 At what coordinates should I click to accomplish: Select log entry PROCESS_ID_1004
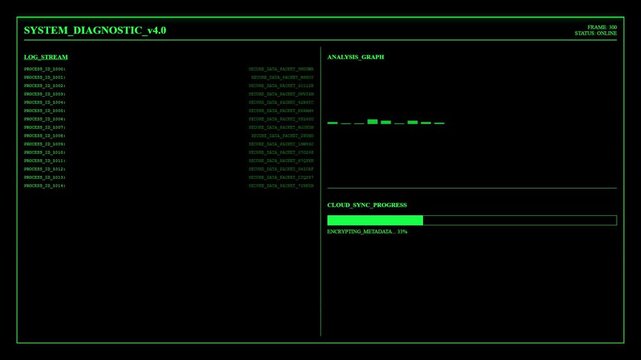pyautogui.click(x=169, y=102)
